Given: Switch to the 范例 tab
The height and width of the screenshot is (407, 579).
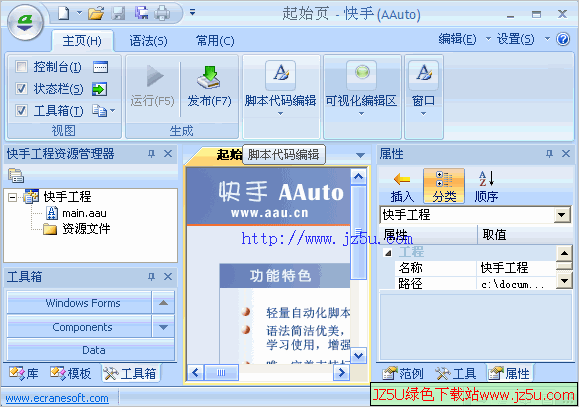Looking at the screenshot, I should click(403, 373).
